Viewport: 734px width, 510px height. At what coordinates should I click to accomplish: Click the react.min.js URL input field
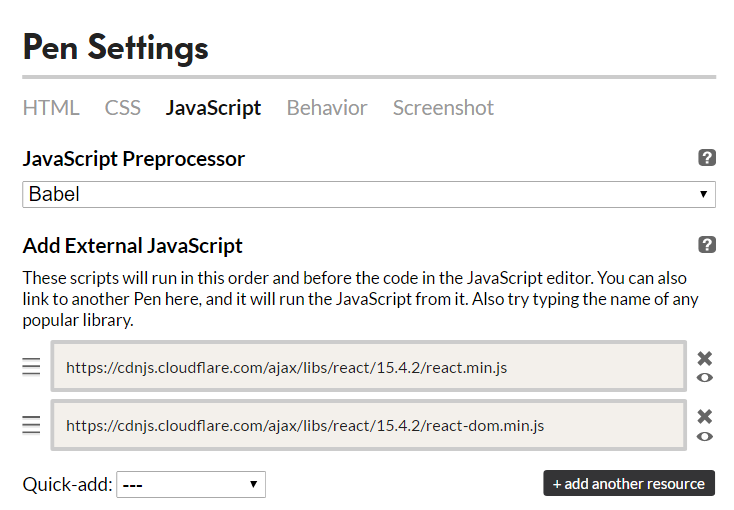pyautogui.click(x=368, y=367)
